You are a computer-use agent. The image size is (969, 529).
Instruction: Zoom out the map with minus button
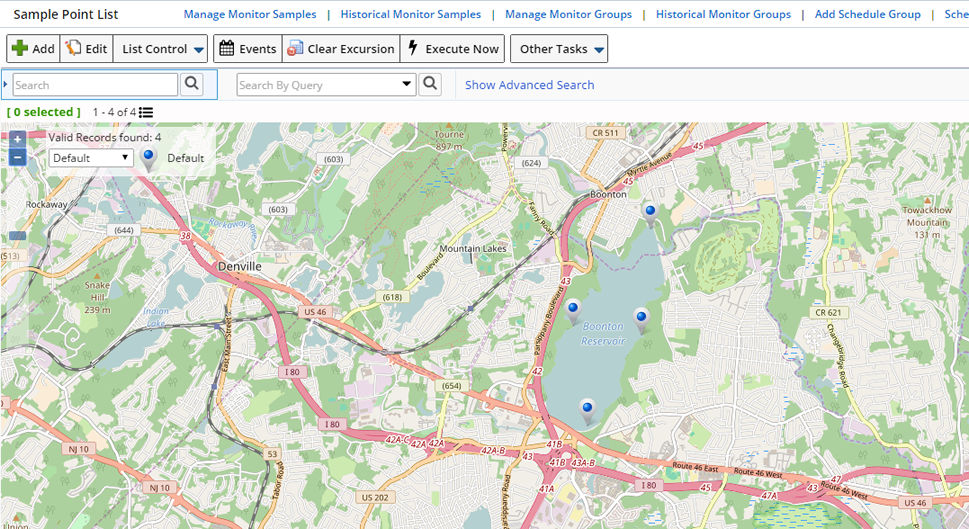[17, 158]
